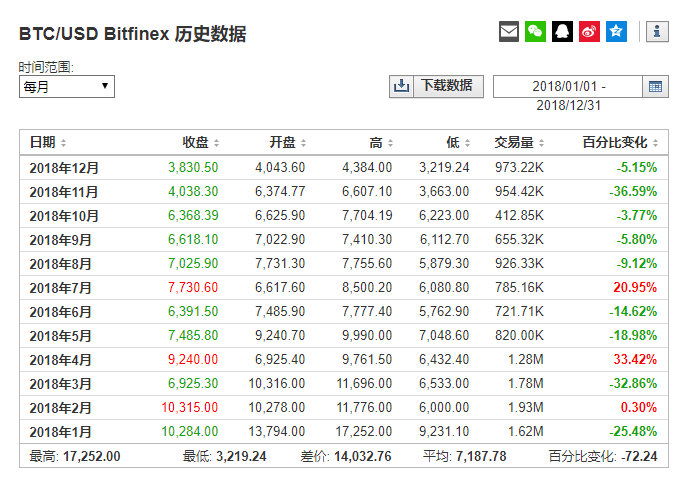Click the high value 7,704.19
This screenshot has height=487, width=681.
(367, 215)
